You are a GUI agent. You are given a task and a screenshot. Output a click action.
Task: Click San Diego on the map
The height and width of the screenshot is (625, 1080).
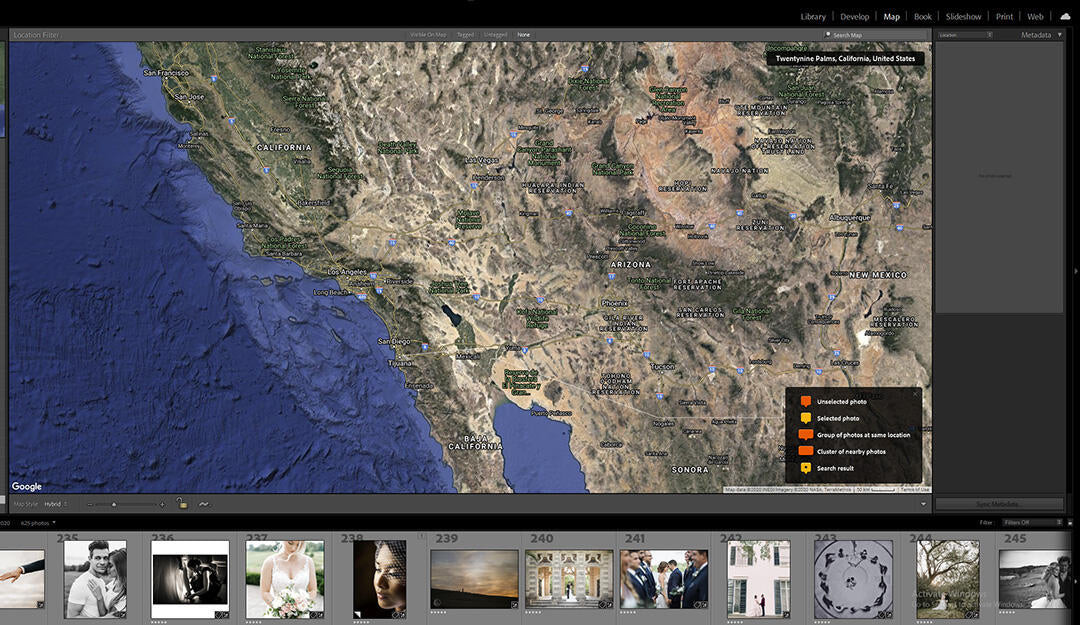[394, 341]
